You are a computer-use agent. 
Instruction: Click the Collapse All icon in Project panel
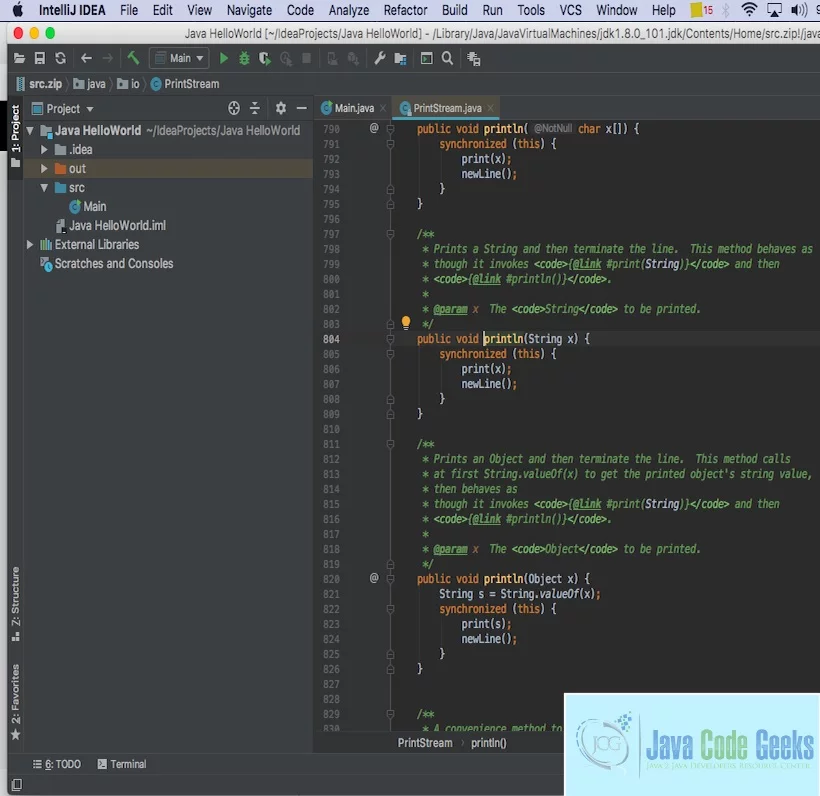coord(255,108)
